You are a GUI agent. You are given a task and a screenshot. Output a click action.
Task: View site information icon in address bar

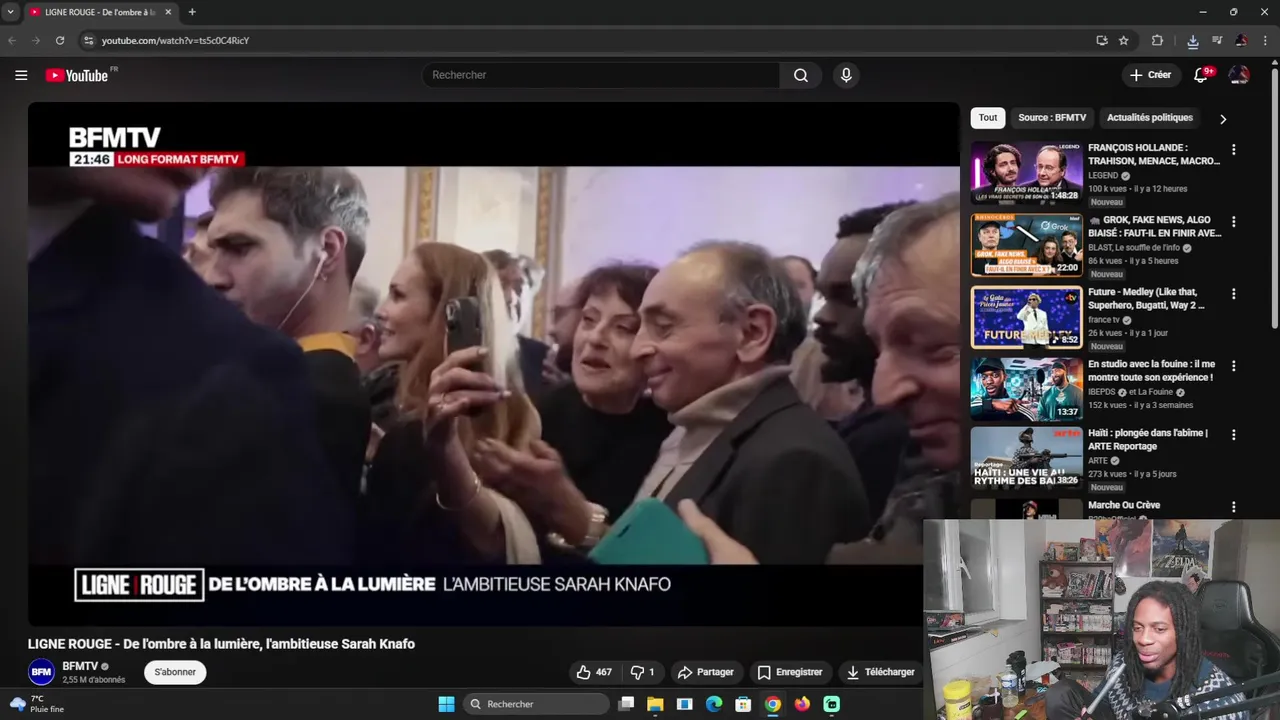[88, 40]
